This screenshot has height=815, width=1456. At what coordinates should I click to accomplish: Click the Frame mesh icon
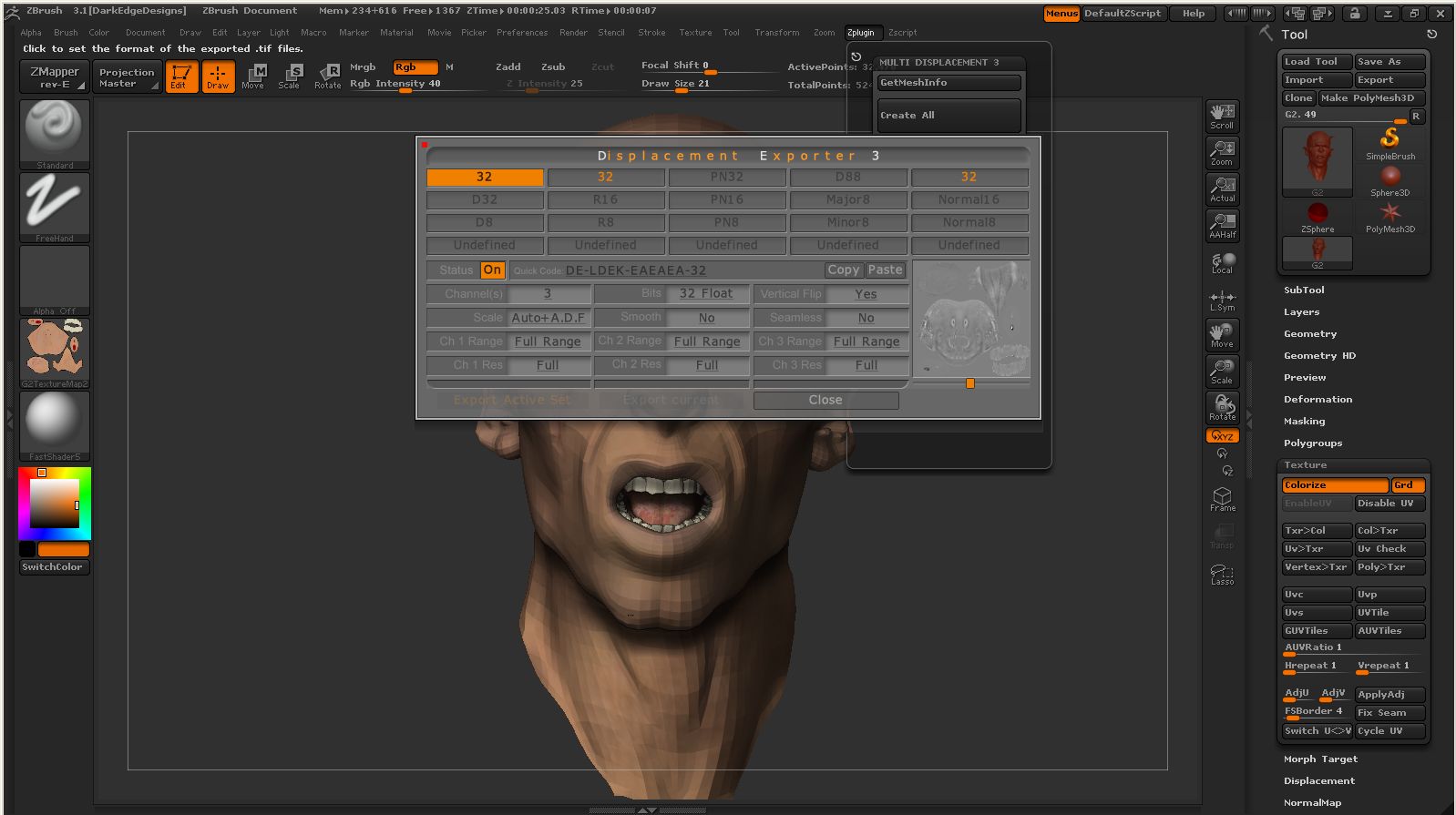pyautogui.click(x=1222, y=499)
